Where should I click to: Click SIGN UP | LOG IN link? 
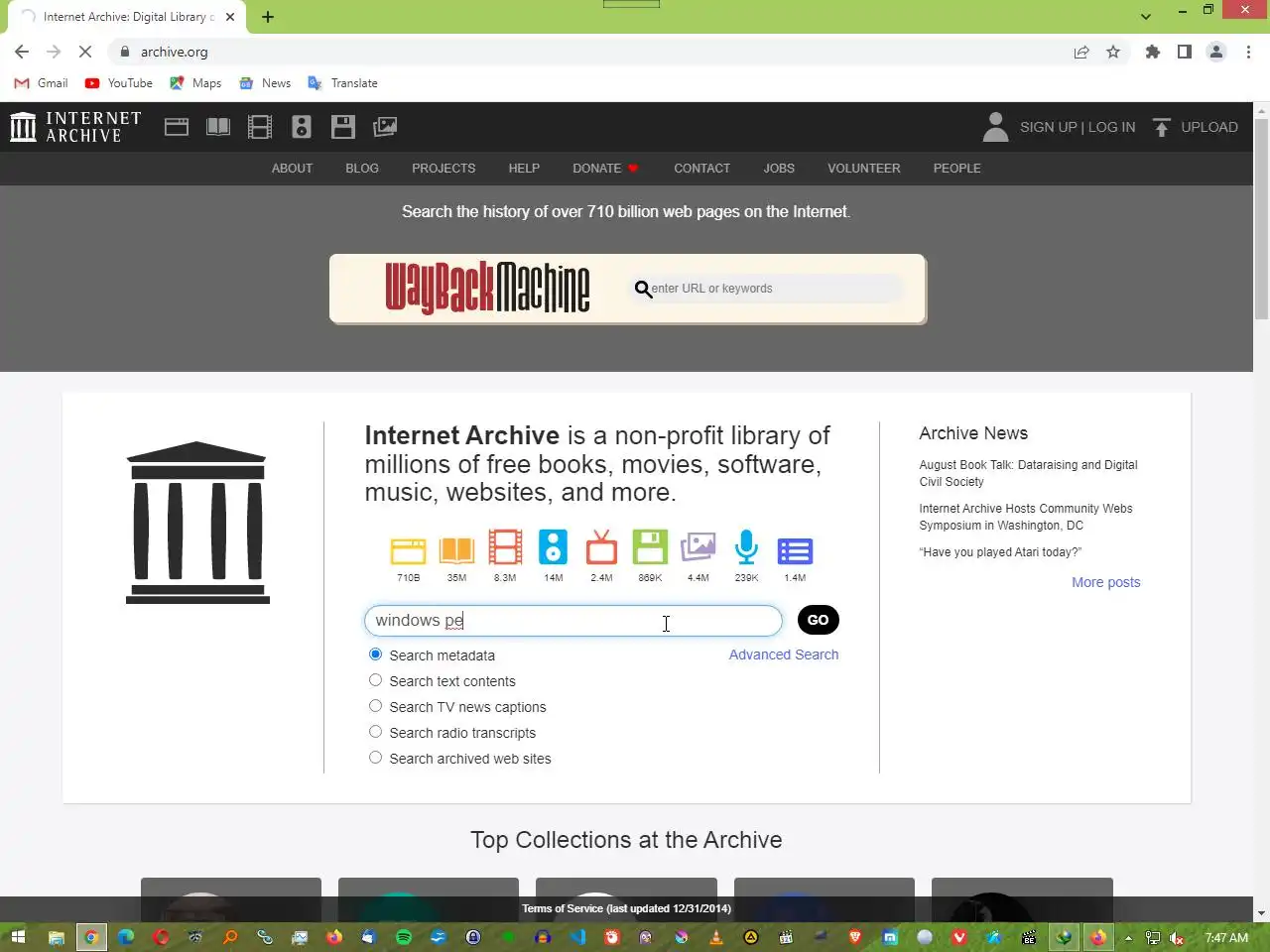[x=1078, y=127]
